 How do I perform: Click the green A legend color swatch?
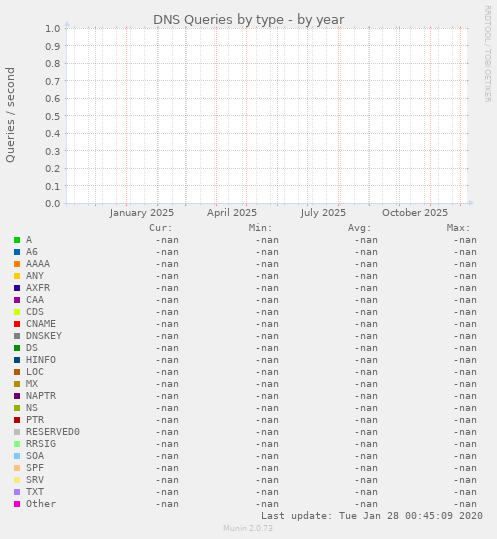tap(17, 240)
